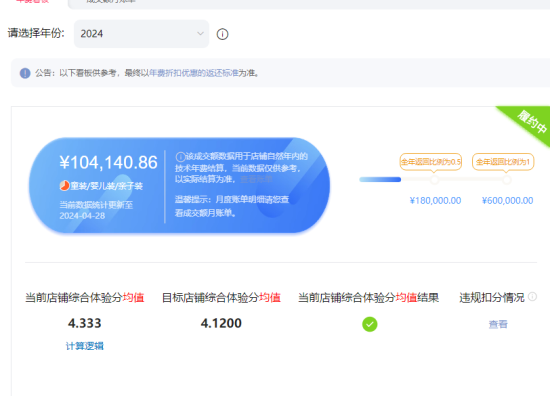Click the 全年返回比例为1 badge
This screenshot has width=550, height=396.
503,162
